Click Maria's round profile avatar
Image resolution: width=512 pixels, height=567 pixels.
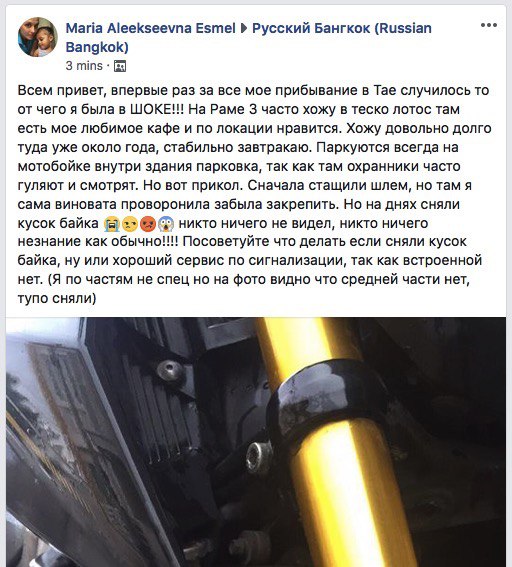(x=38, y=37)
